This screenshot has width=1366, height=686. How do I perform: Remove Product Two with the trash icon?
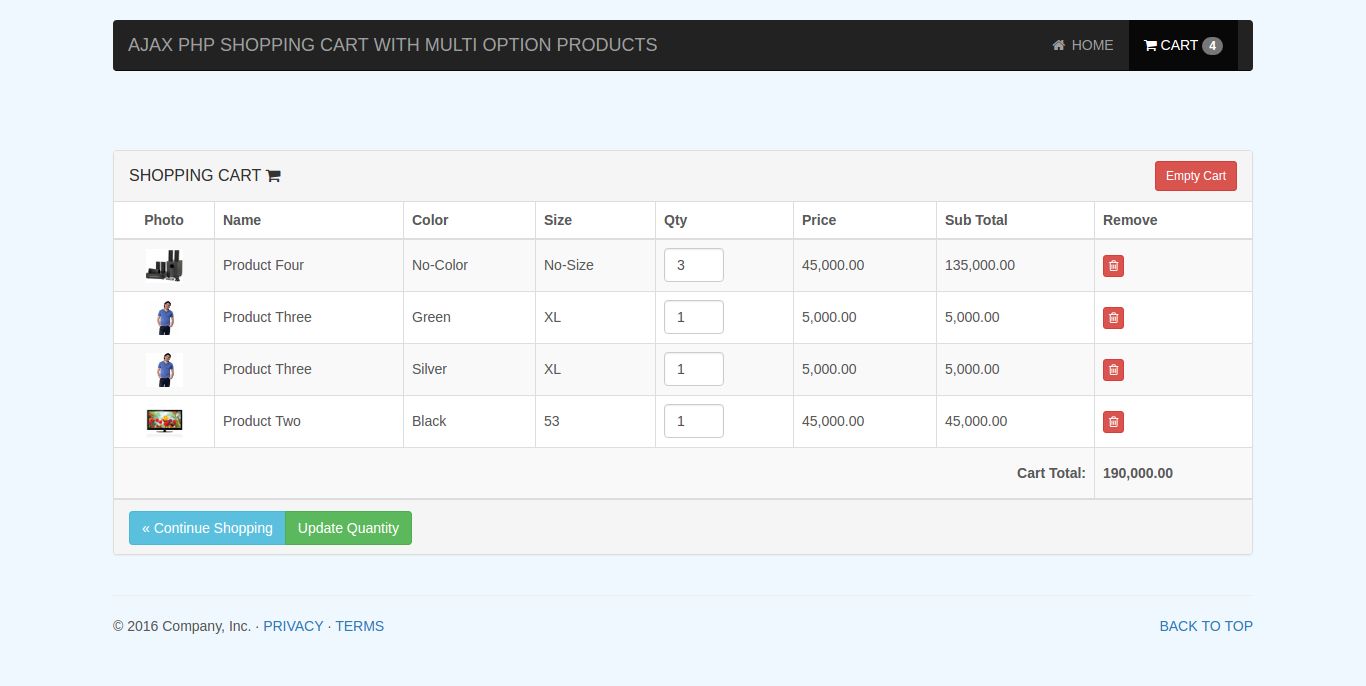[x=1113, y=422]
